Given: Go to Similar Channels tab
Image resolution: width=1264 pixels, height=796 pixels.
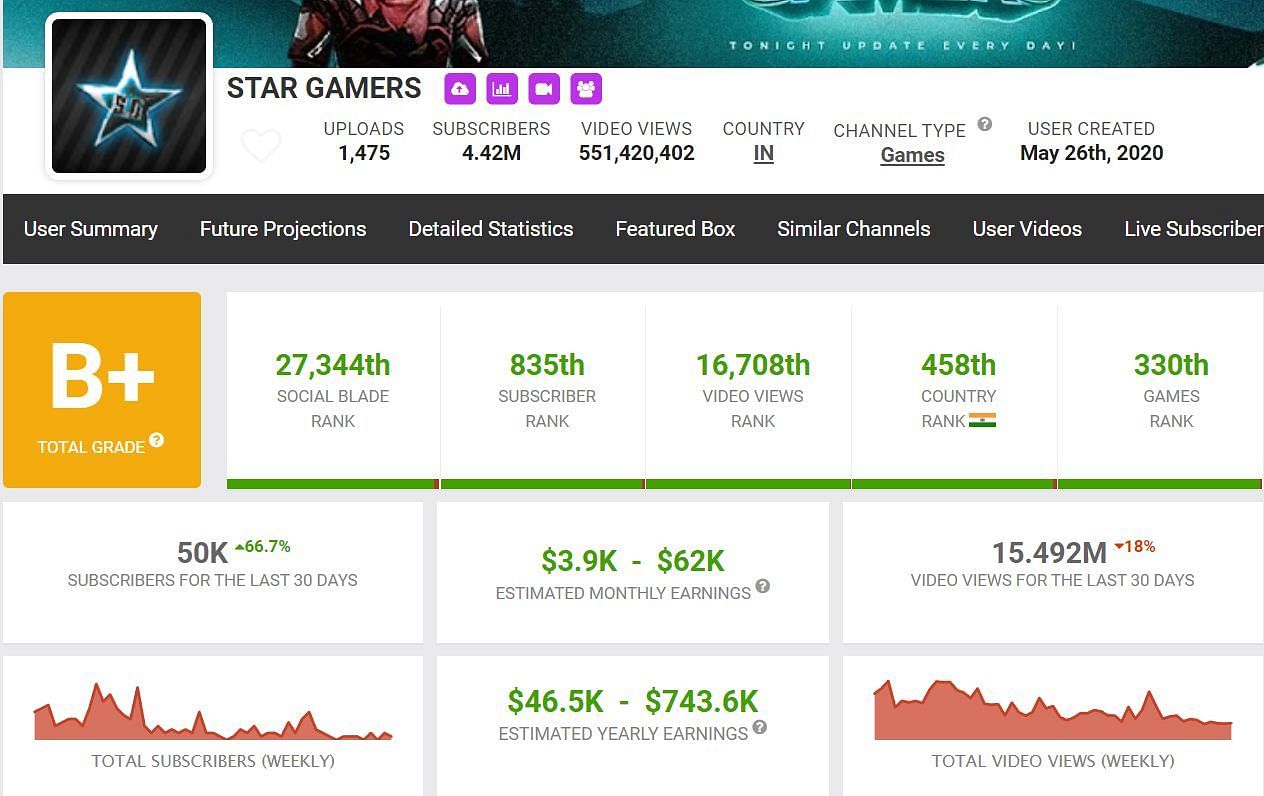Looking at the screenshot, I should (x=854, y=229).
